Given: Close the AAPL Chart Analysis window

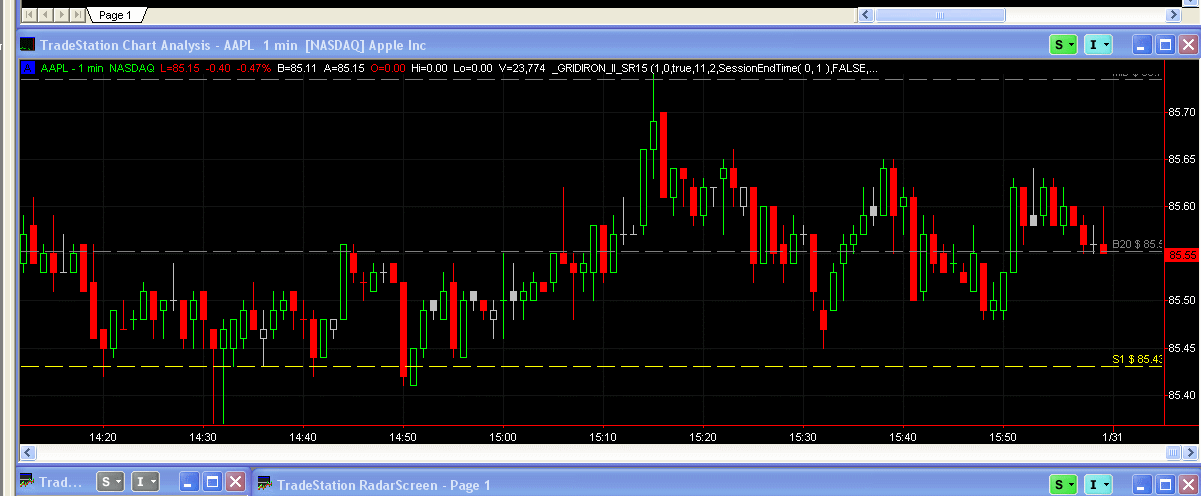Looking at the screenshot, I should point(1187,45).
